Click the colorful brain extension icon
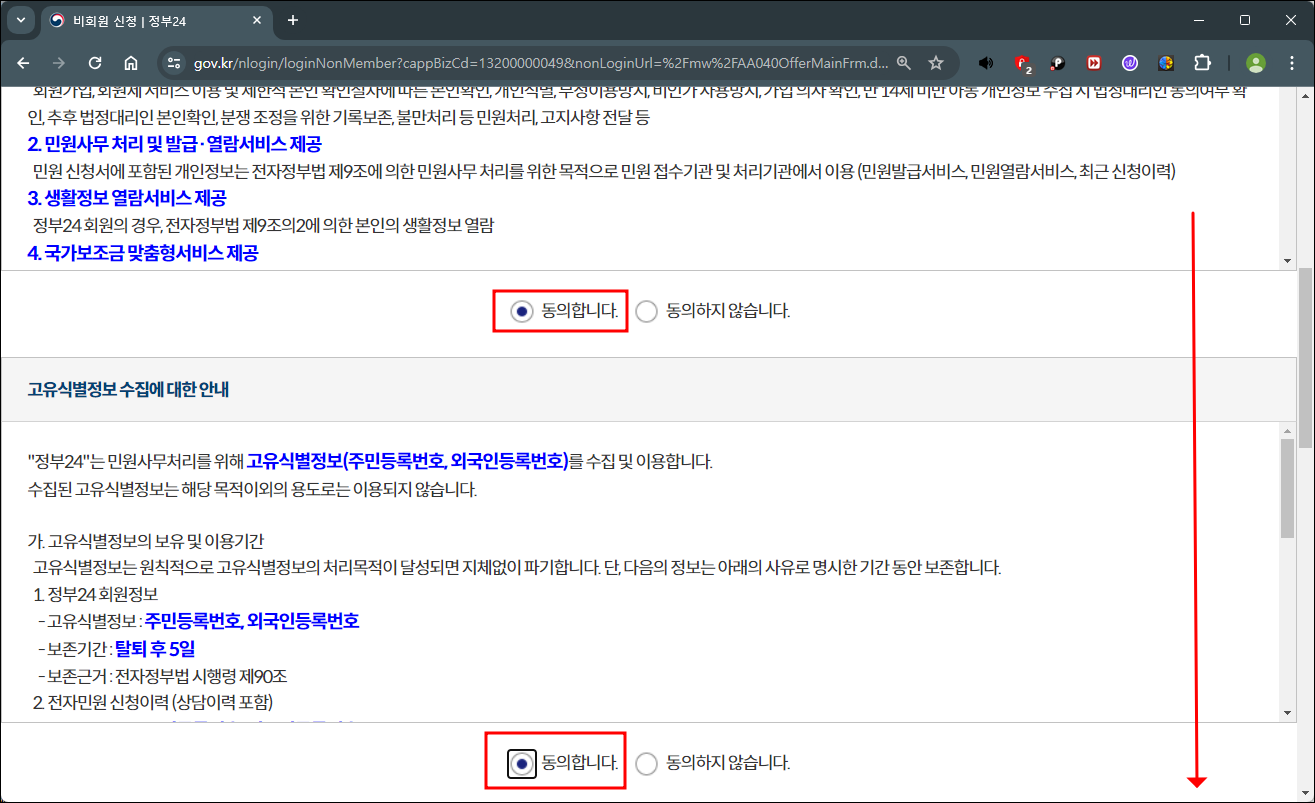This screenshot has width=1315, height=803. click(x=1166, y=63)
